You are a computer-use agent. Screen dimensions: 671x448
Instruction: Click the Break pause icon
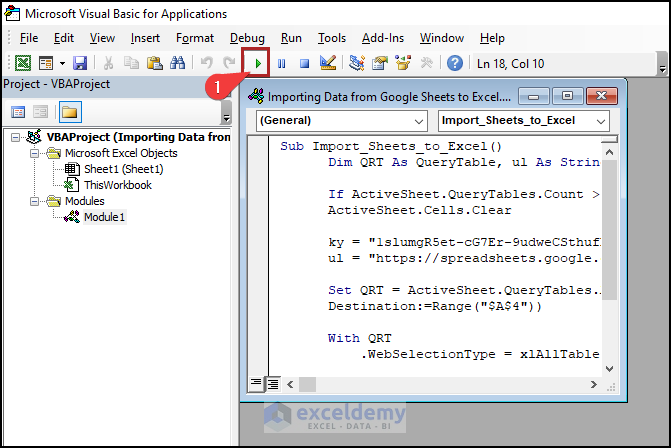(x=282, y=64)
